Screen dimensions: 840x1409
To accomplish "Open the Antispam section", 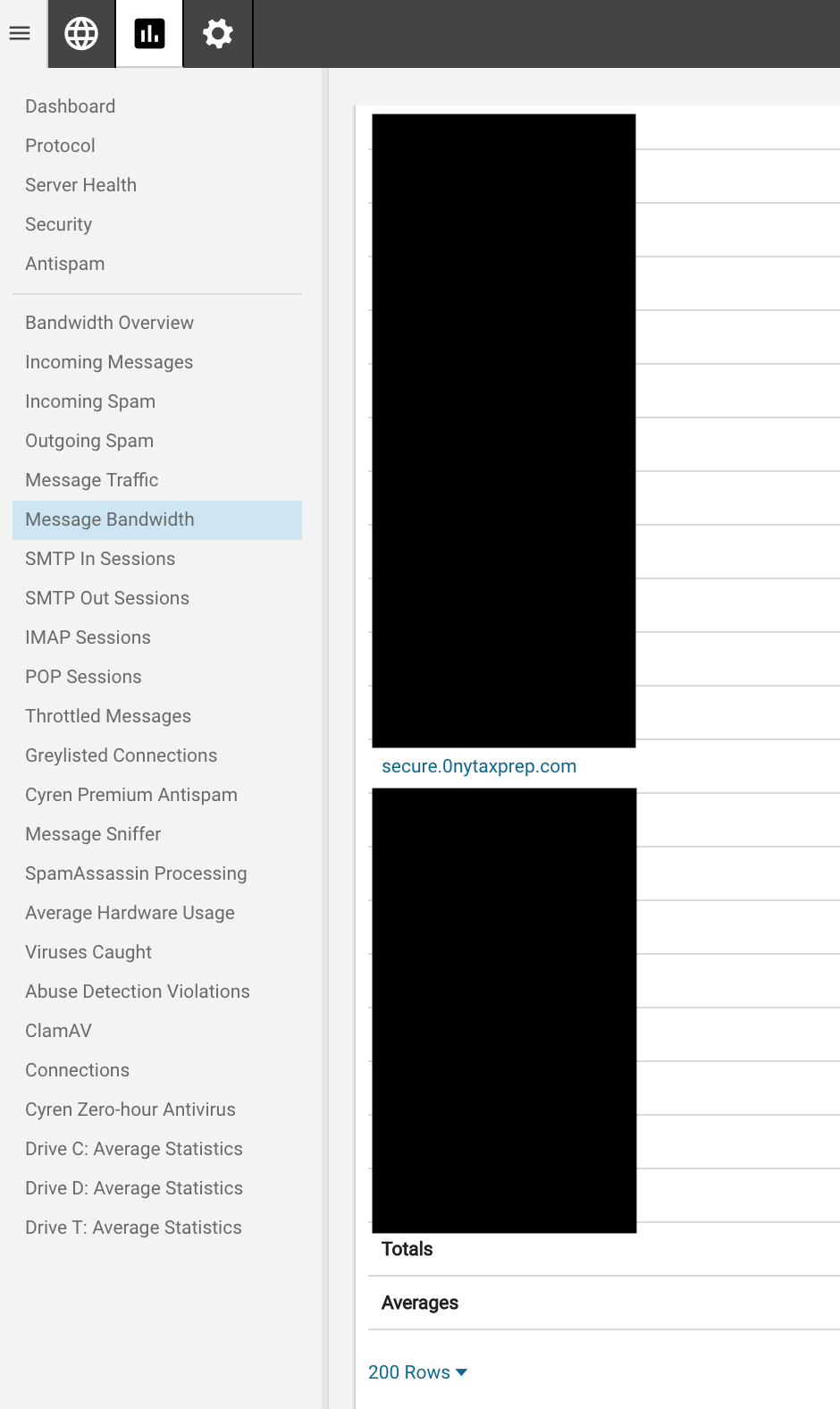I will coord(65,264).
